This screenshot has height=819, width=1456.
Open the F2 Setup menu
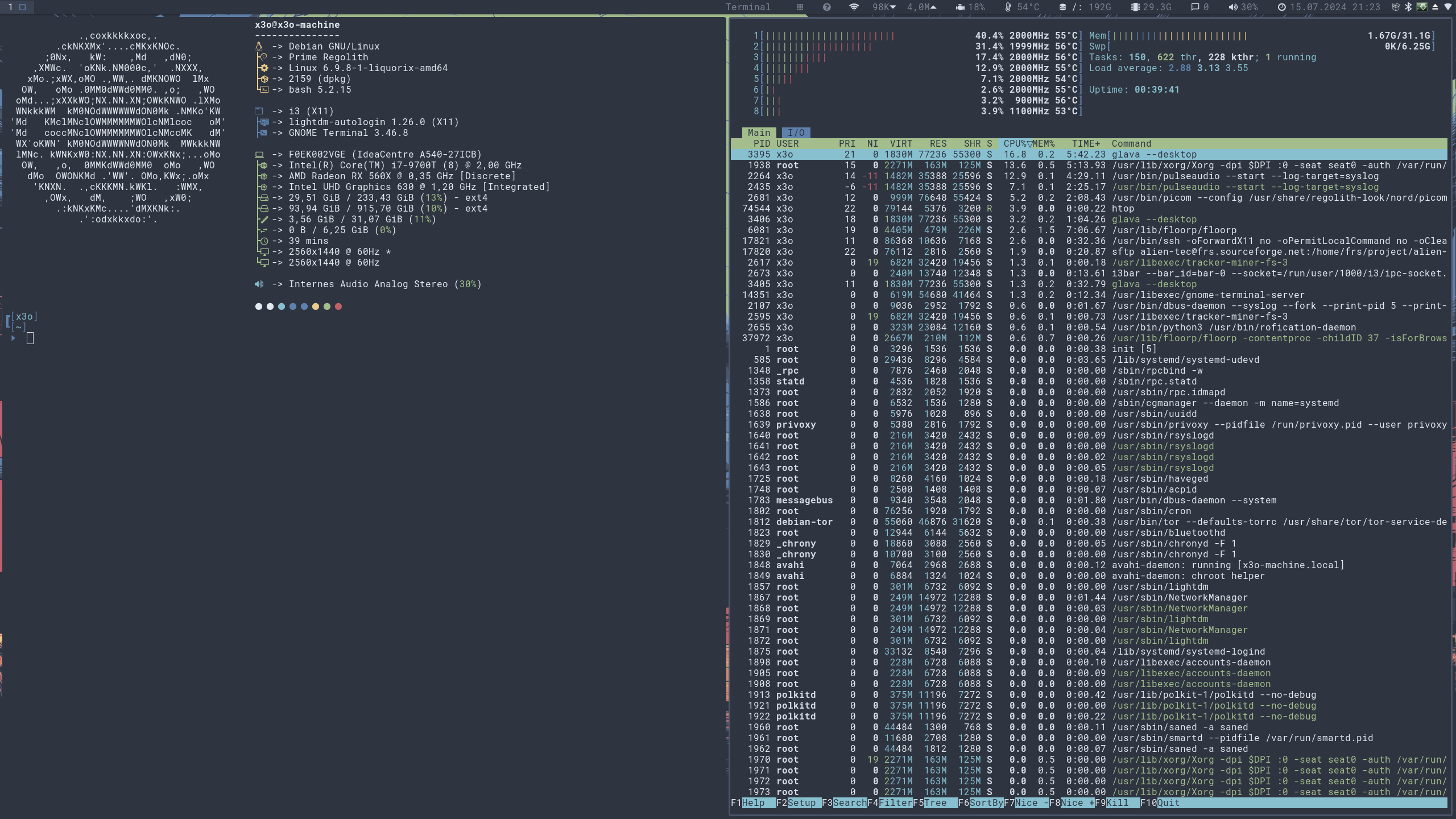pyautogui.click(x=801, y=803)
